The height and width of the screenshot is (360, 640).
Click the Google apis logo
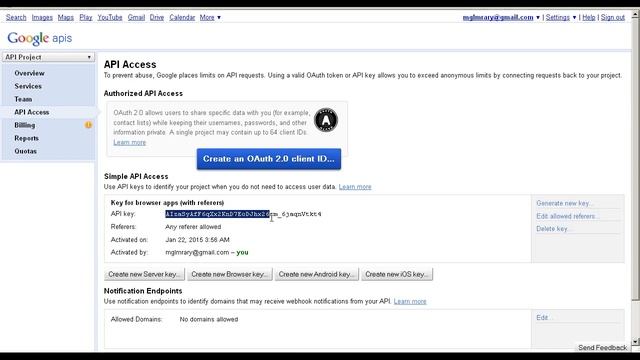(x=40, y=38)
